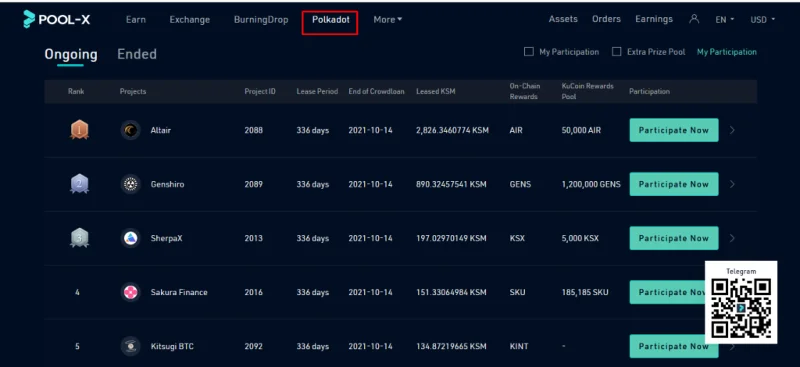Open the USD currency dropdown
This screenshot has width=800, height=367.
coord(763,19)
